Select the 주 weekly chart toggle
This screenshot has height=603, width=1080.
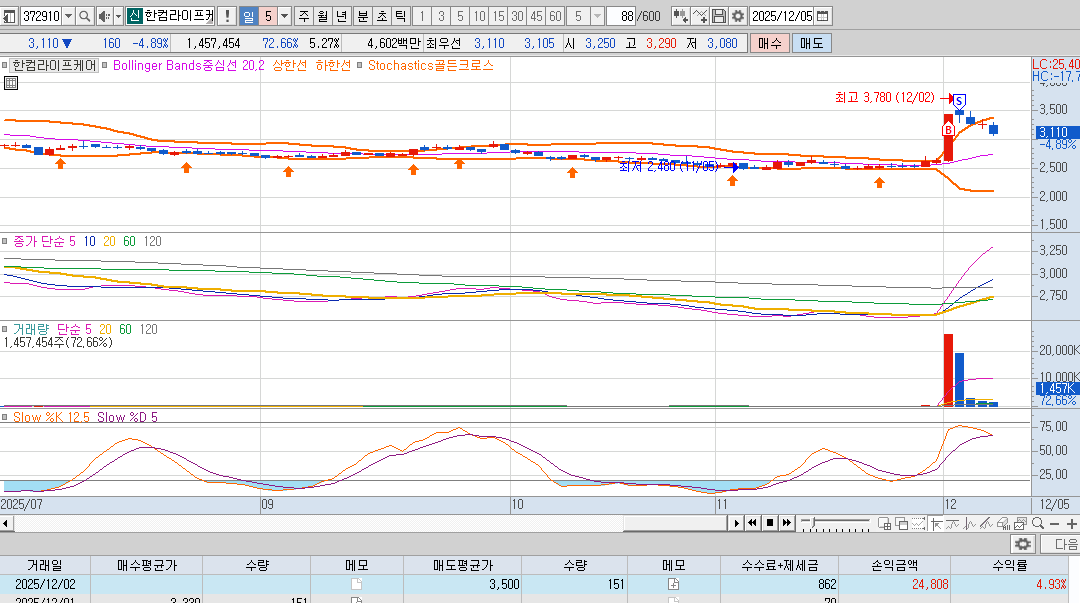(x=304, y=16)
